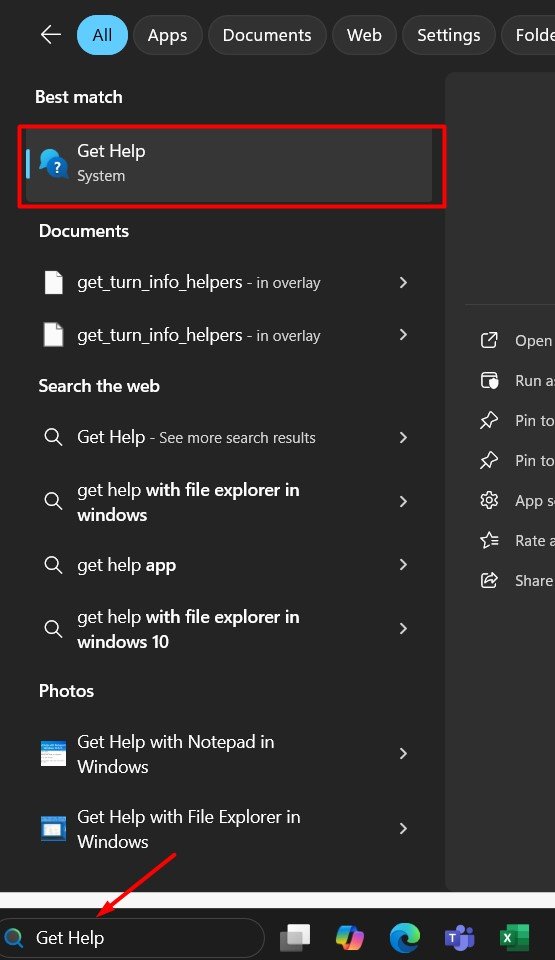Click the taskbar search magnifier icon
Viewport: 555px width, 960px height.
click(x=14, y=937)
